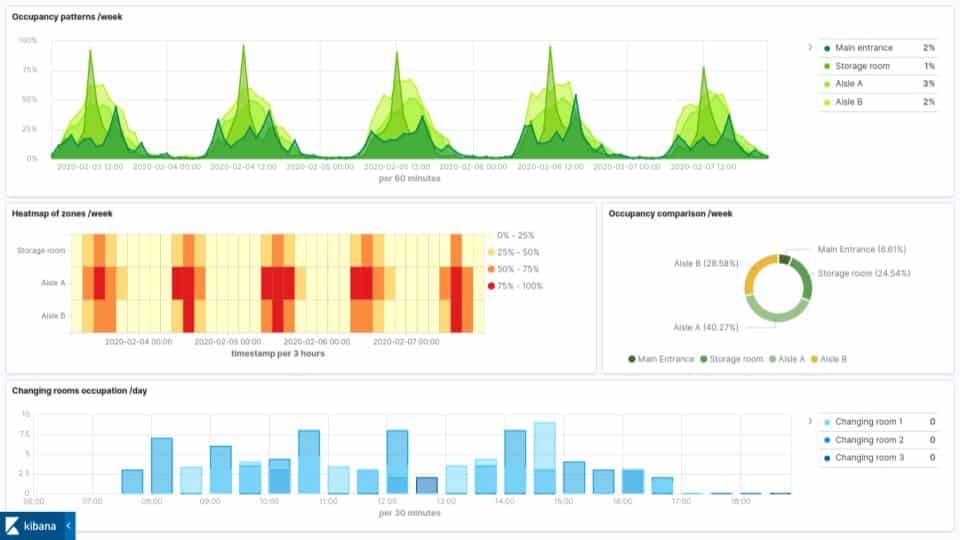Image resolution: width=960 pixels, height=540 pixels.
Task: Click the Storage room heatmap row label
Action: click(41, 250)
